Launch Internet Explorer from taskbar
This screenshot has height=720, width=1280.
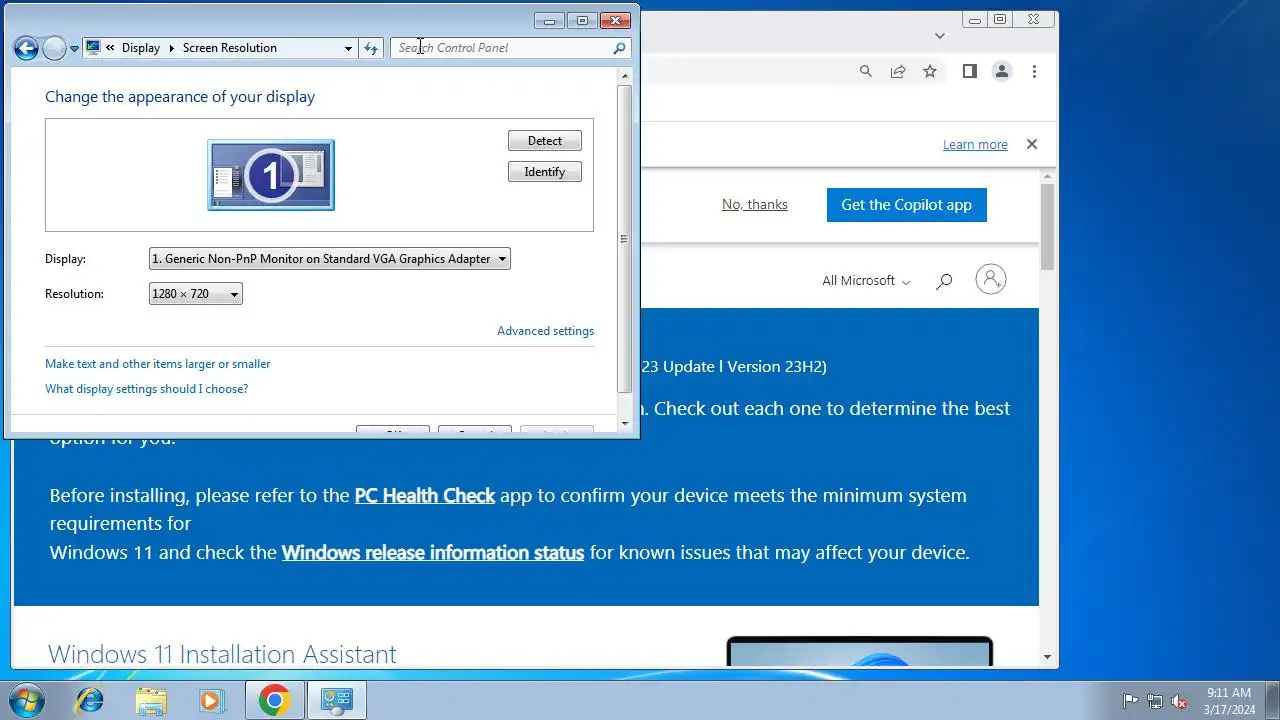click(90, 701)
